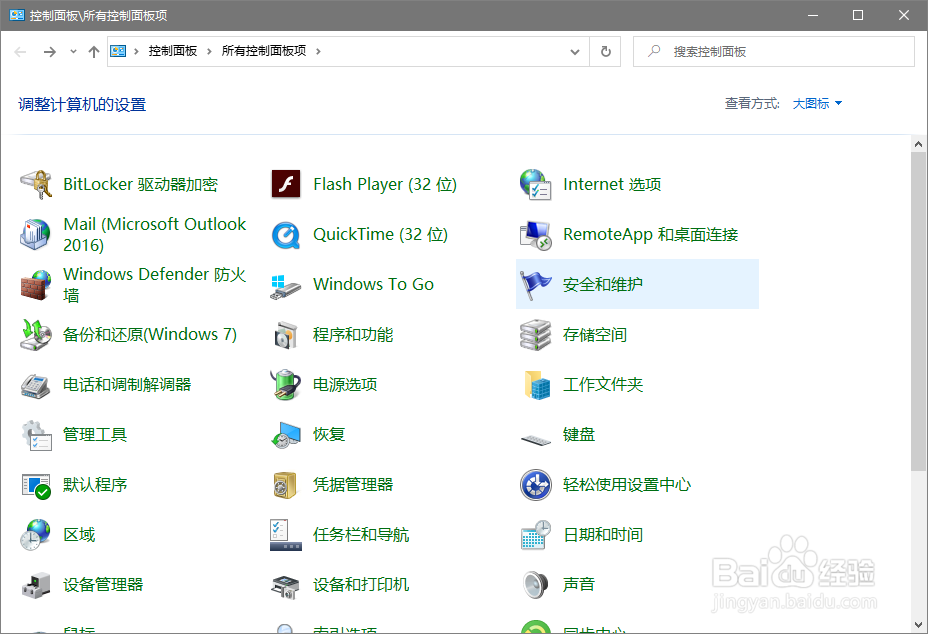Open the 管理工具 gear icon
The width and height of the screenshot is (928, 634).
36,435
